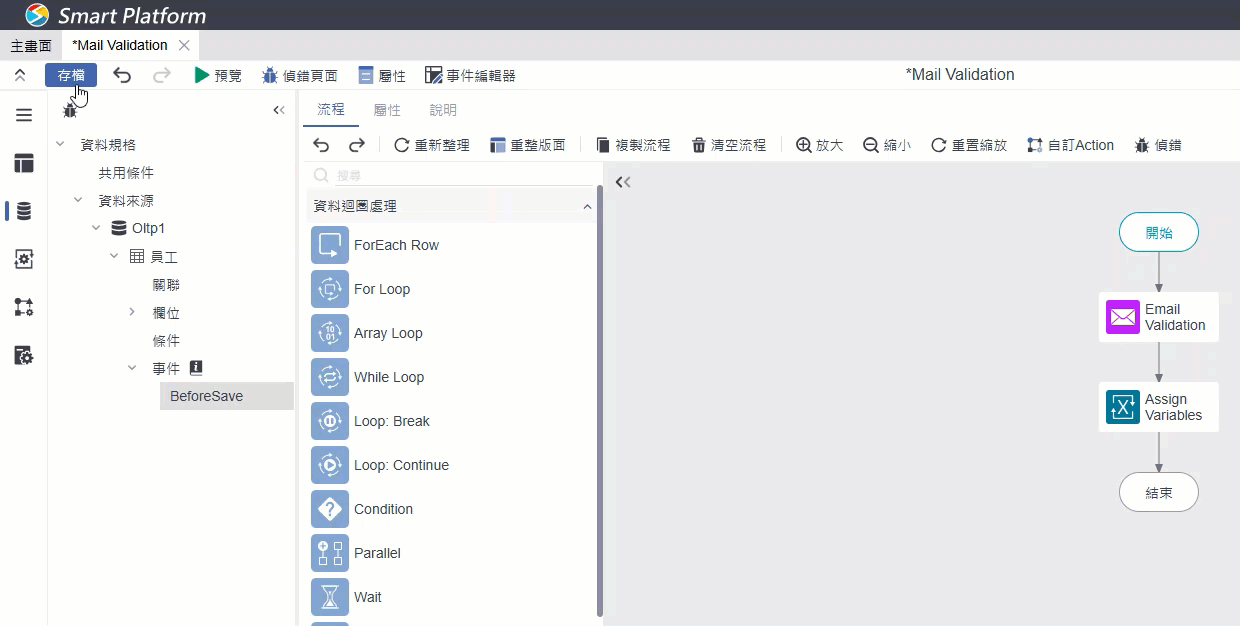This screenshot has width=1240, height=626.
Task: Collapse the 資料迴圈處理 action group
Action: 587,206
